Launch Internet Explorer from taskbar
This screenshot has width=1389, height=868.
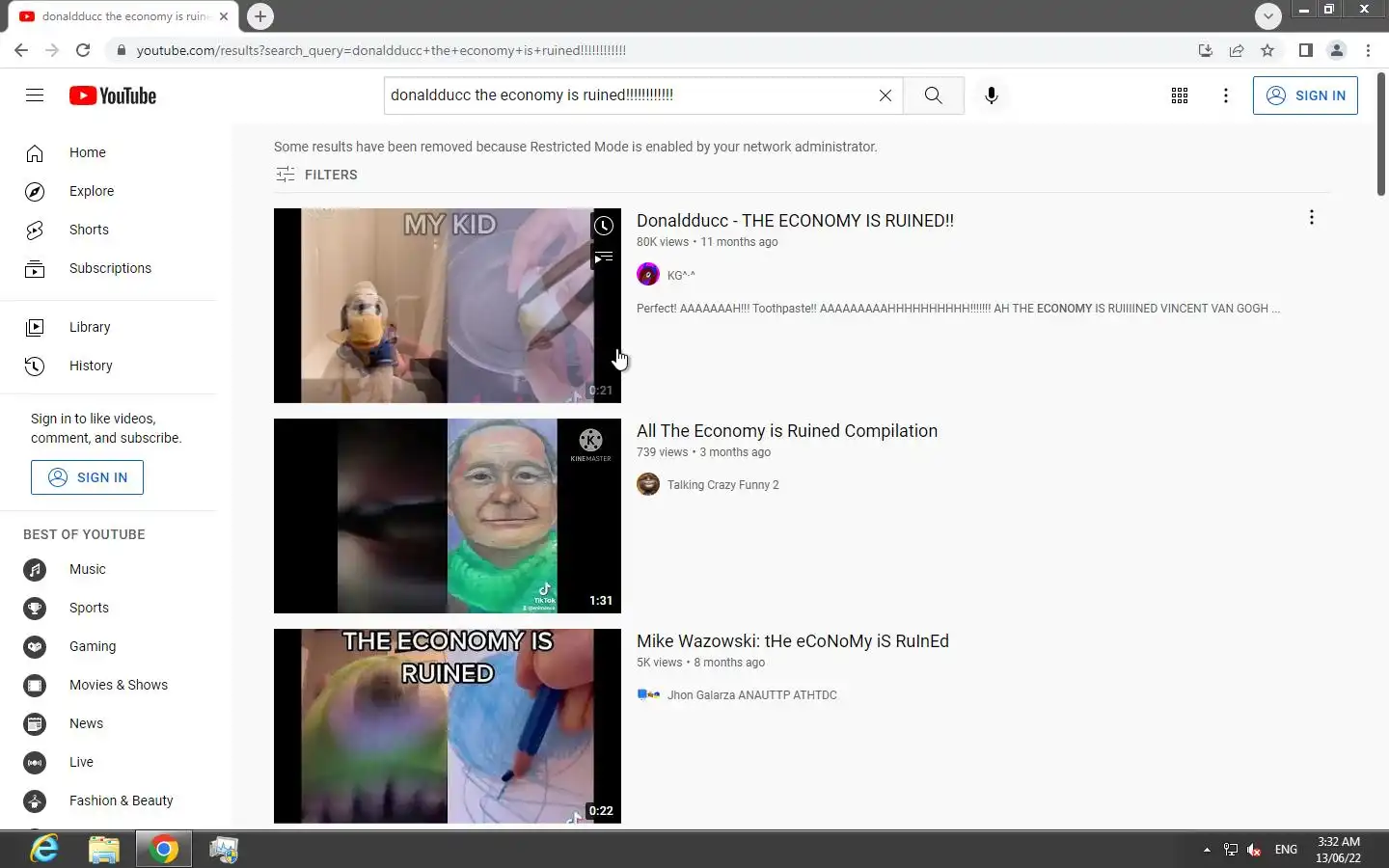point(44,849)
